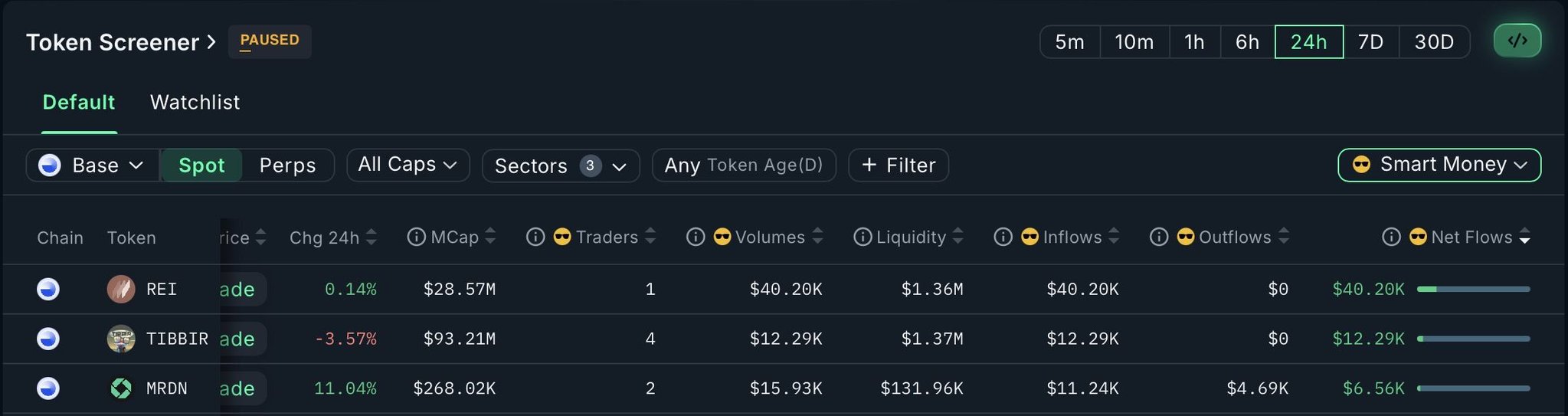
Task: Click the REI net flows bar
Action: point(1473,289)
